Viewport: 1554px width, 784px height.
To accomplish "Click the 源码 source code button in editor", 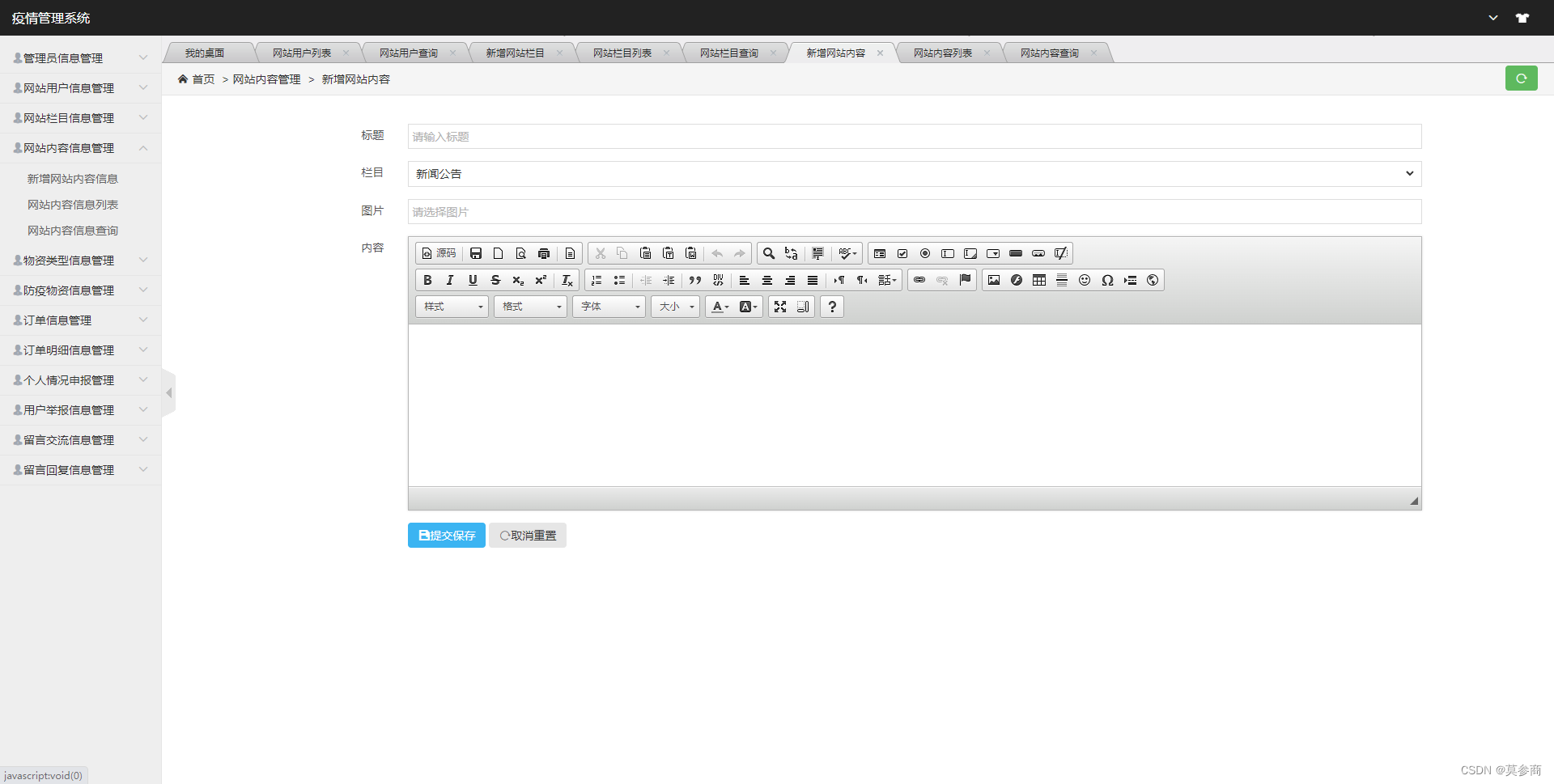I will point(439,253).
